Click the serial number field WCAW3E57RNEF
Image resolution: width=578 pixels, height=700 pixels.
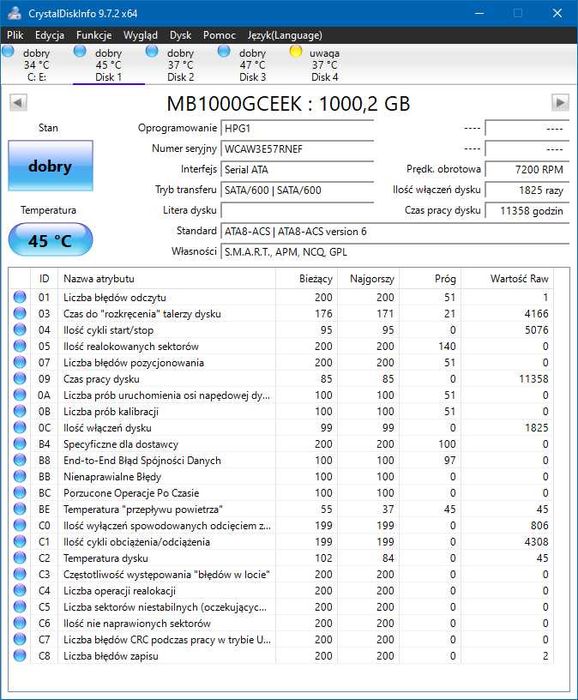tap(297, 149)
